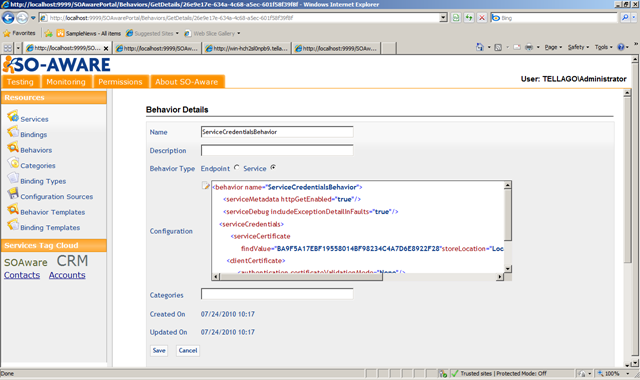Click the Description input field

click(277, 150)
